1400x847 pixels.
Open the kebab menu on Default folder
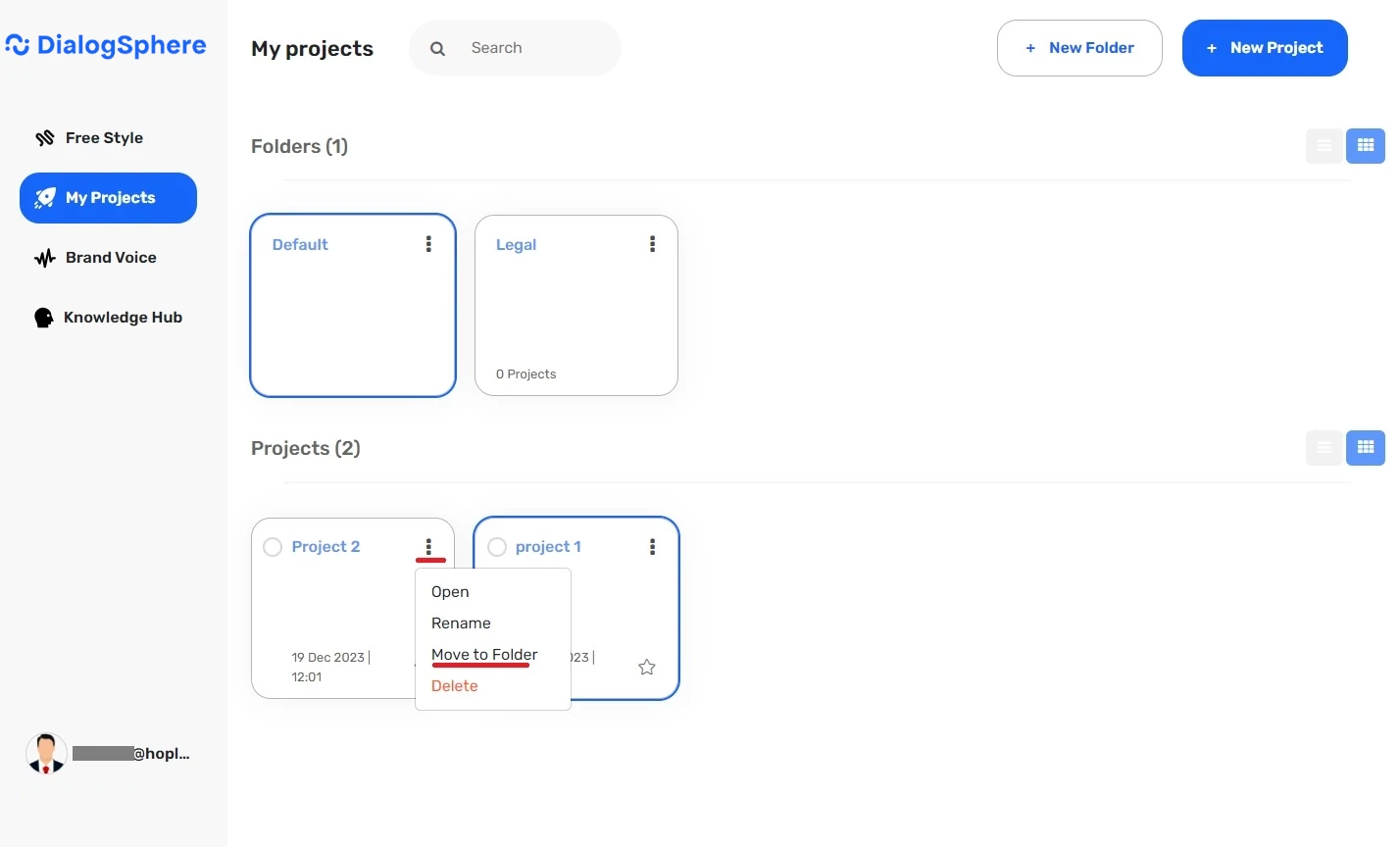(x=428, y=243)
